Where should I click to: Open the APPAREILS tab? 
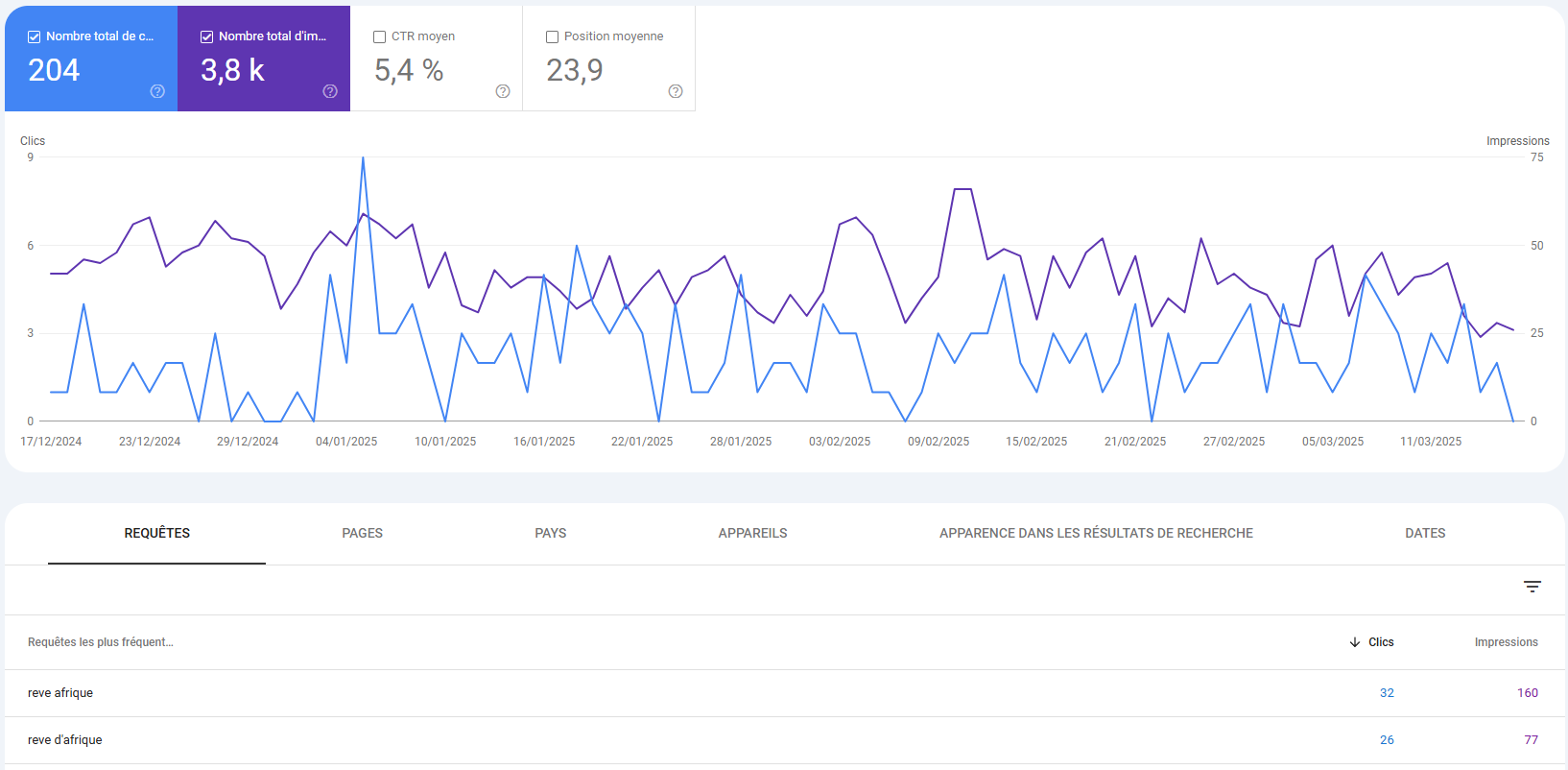(x=753, y=533)
